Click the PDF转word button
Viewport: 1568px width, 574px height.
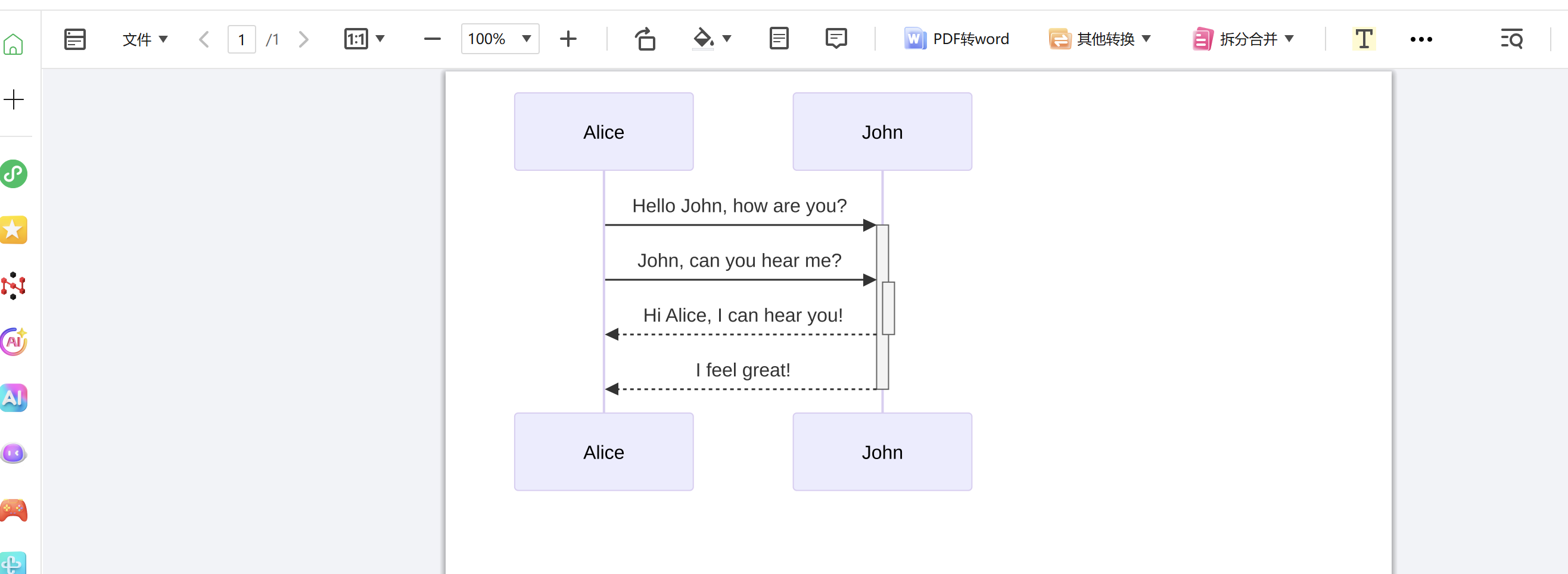[956, 39]
